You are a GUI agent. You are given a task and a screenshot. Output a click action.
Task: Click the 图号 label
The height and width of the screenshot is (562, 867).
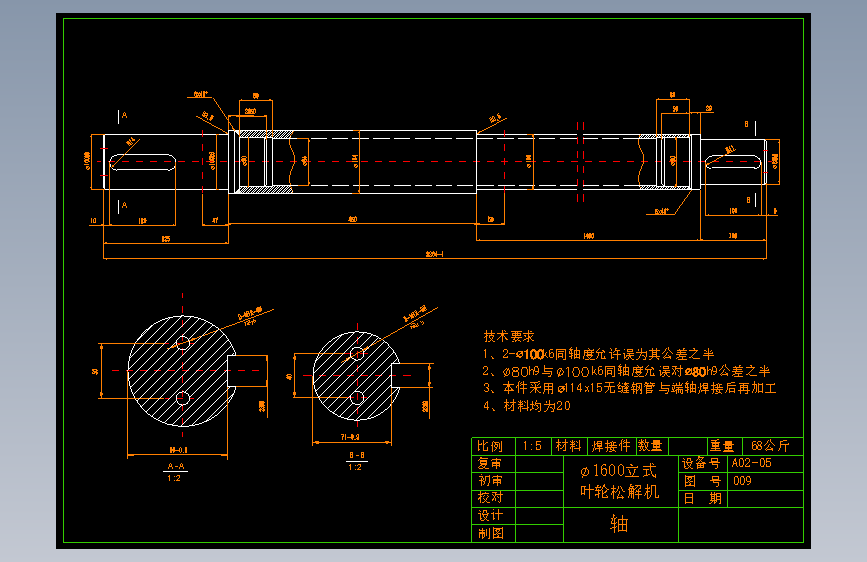point(702,481)
